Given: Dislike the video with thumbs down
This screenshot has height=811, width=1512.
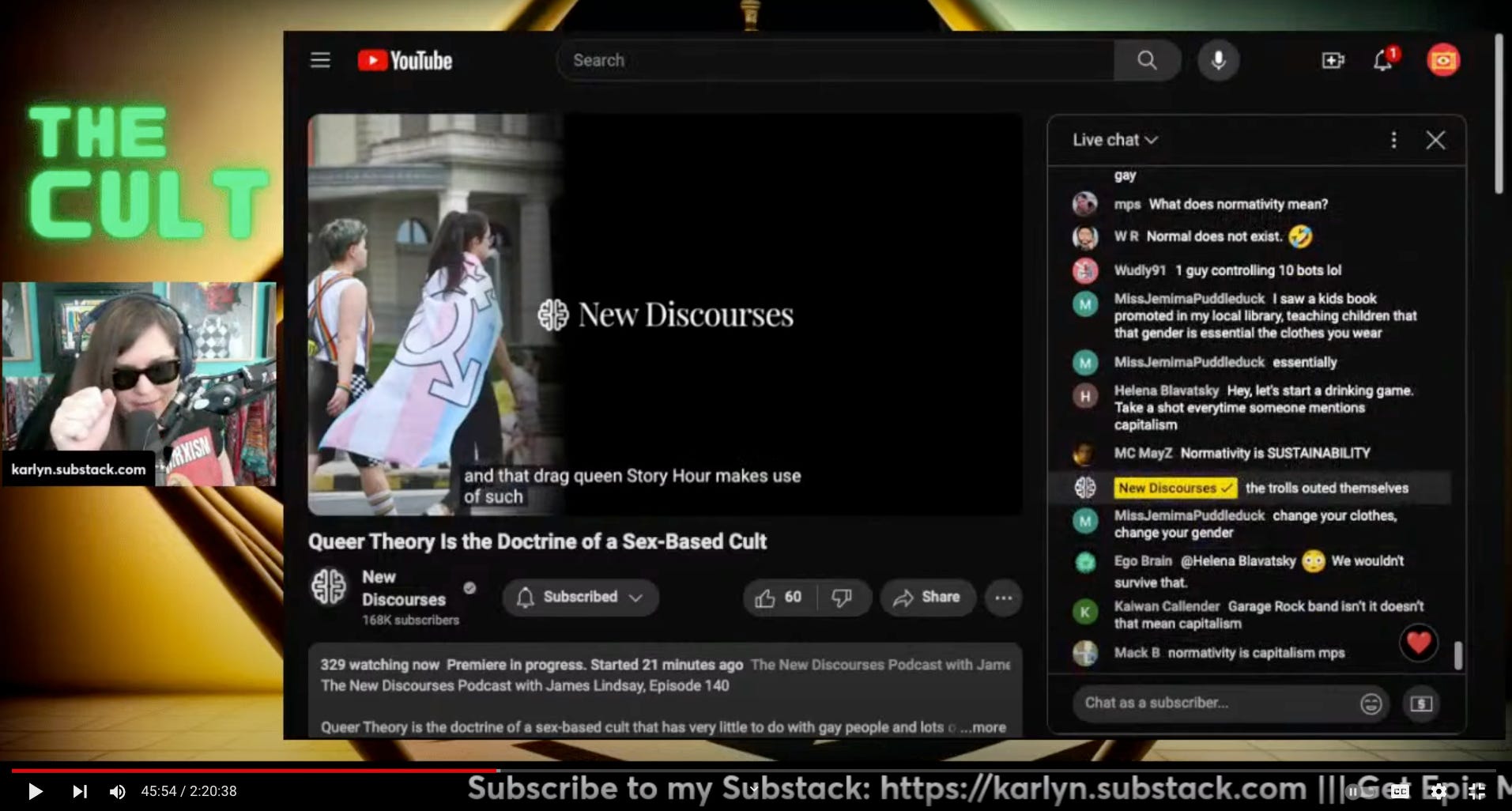Looking at the screenshot, I should coord(842,598).
